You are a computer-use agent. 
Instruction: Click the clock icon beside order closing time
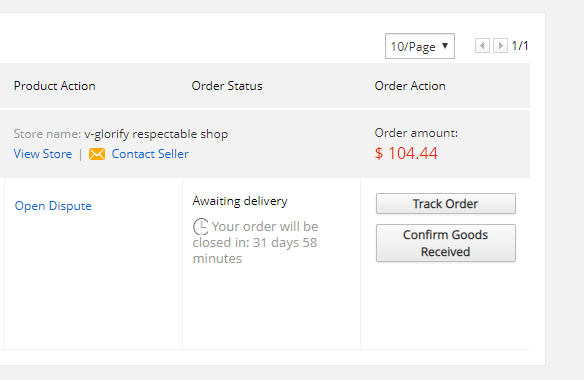(201, 226)
